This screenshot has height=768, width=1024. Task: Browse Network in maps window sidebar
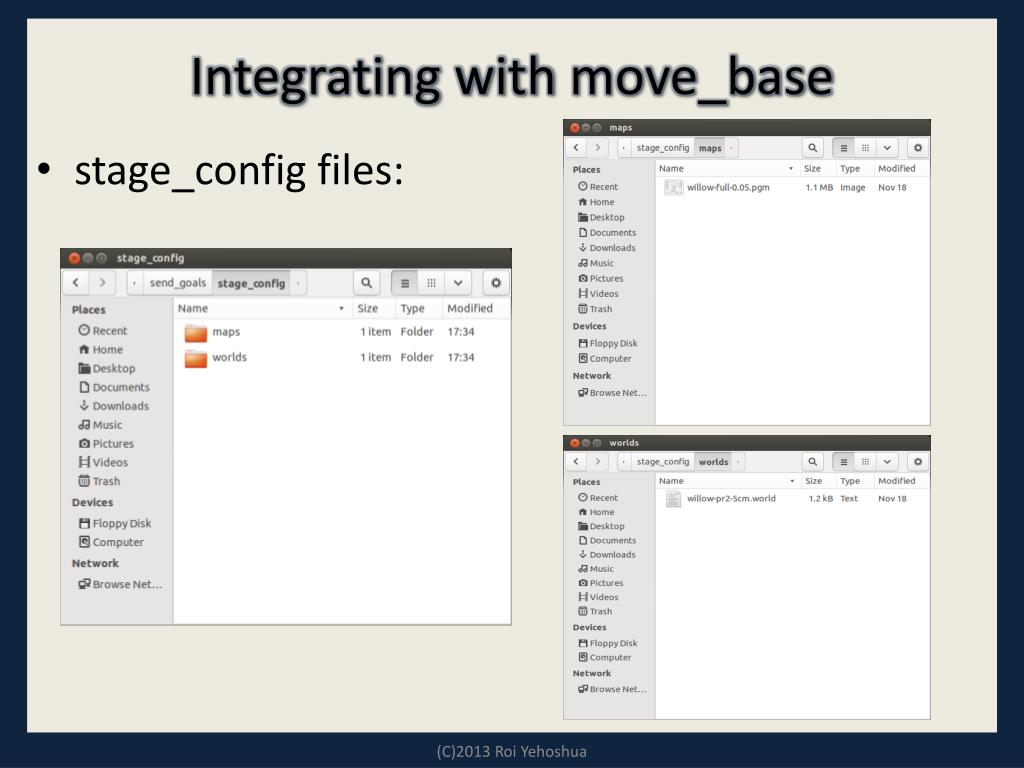pyautogui.click(x=611, y=393)
